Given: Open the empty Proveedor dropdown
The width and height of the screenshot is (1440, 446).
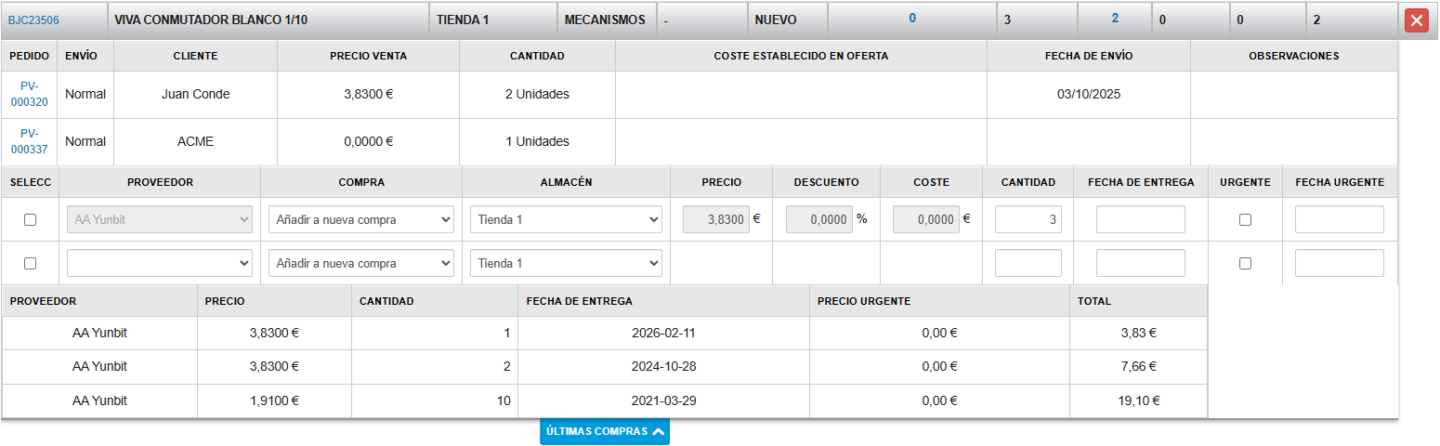Looking at the screenshot, I should (160, 263).
